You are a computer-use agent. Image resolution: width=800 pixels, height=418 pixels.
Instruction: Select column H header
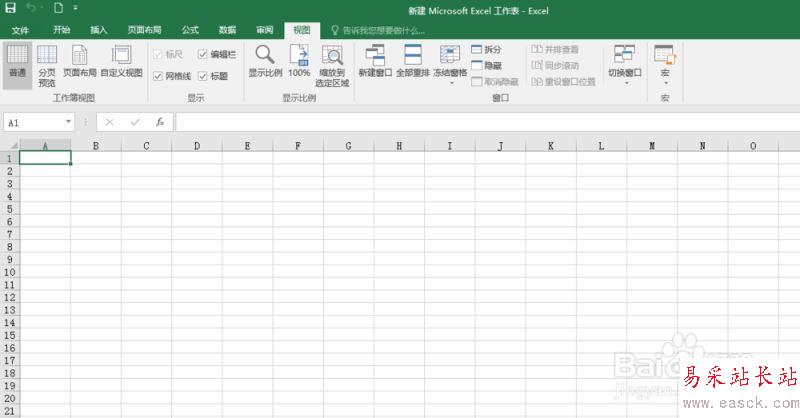pos(399,145)
